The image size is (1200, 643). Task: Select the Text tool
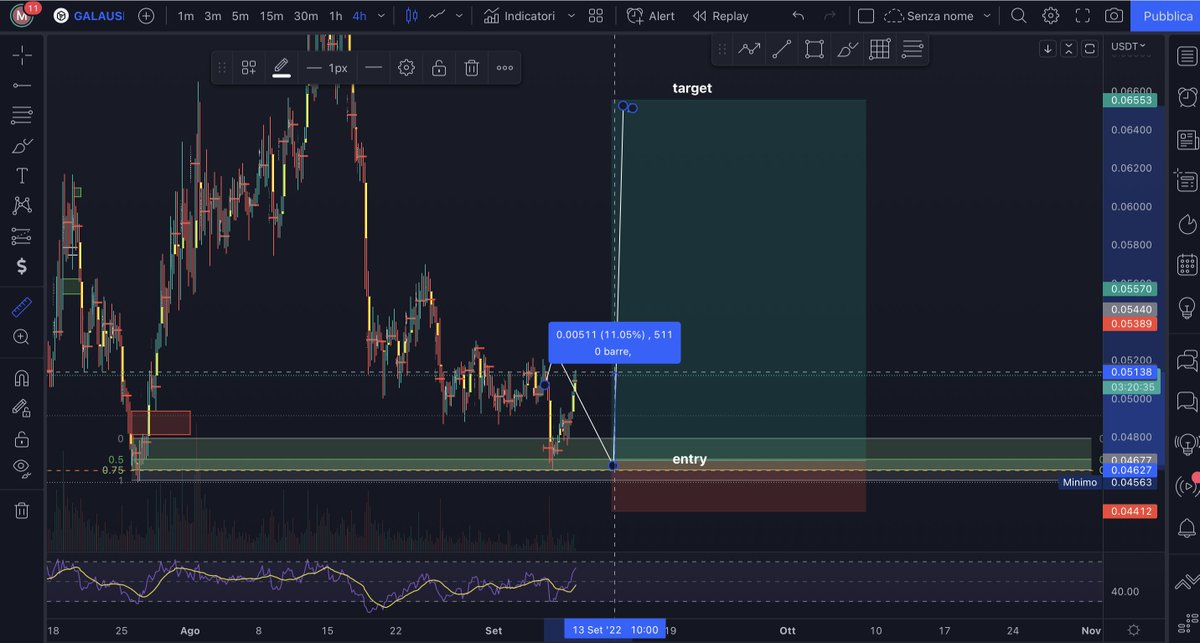coord(21,176)
